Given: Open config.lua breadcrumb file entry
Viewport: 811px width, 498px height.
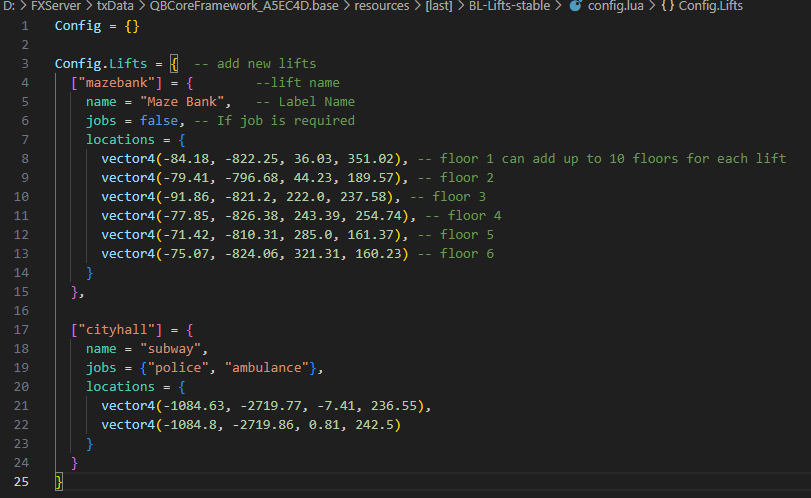Looking at the screenshot, I should point(615,6).
